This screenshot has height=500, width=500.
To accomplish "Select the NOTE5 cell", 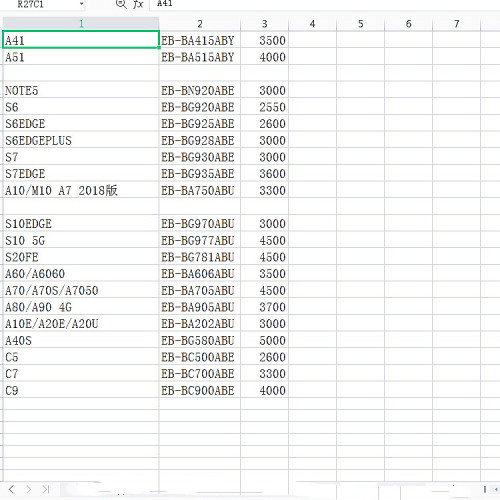I will (81, 90).
